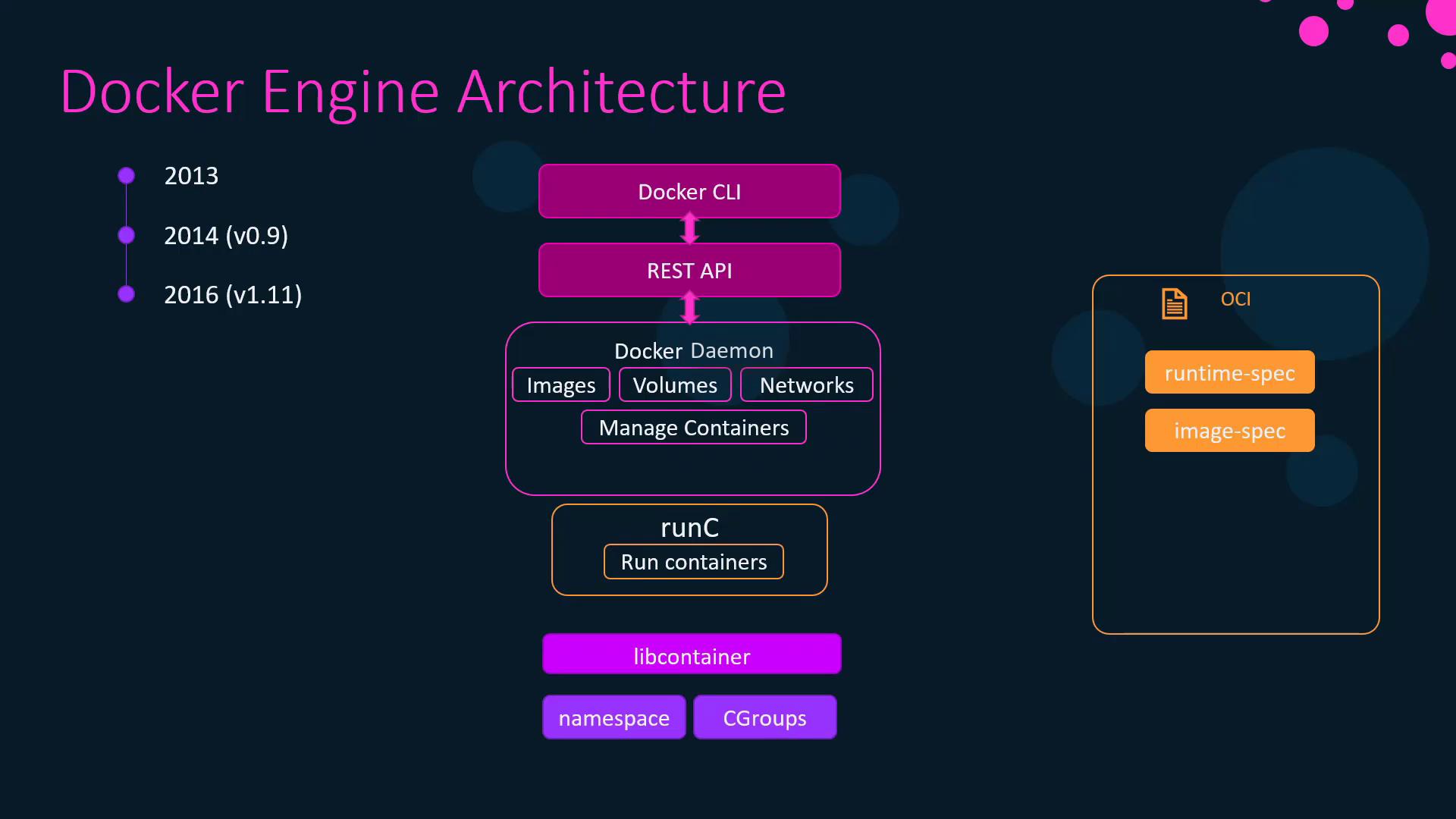Screen dimensions: 1456x819
Task: Select the 2016 (v1.11) timeline bullet
Action: (127, 294)
